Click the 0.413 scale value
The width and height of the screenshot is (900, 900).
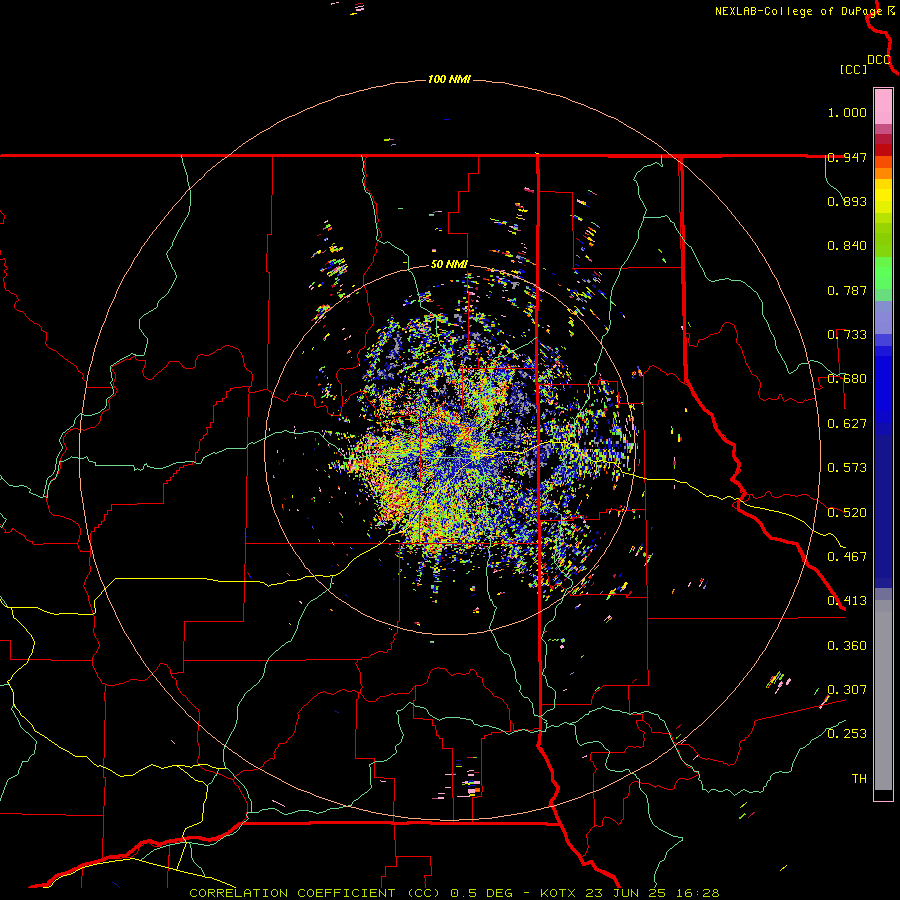click(847, 601)
